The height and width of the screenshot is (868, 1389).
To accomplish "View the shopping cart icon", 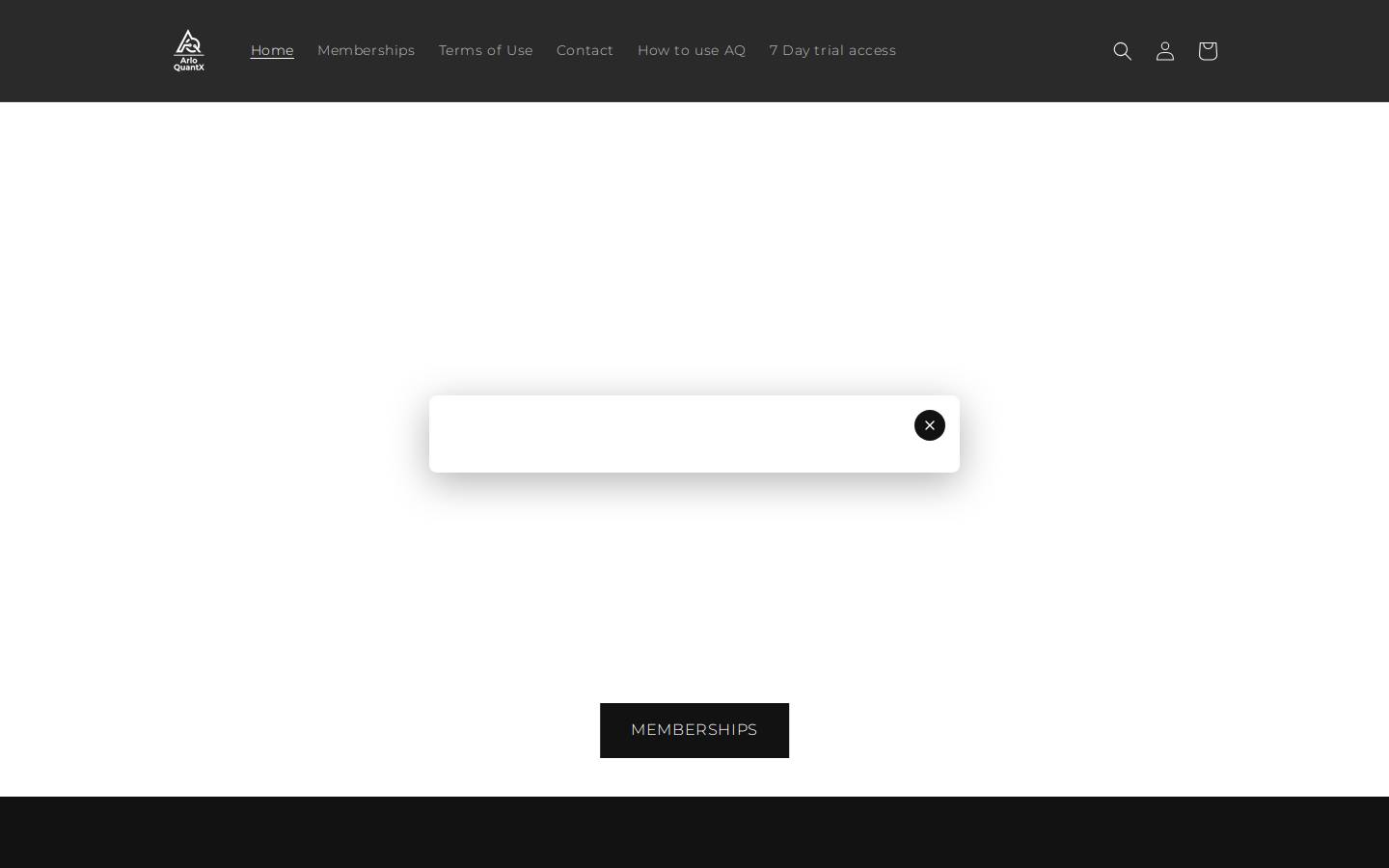I will (x=1207, y=51).
